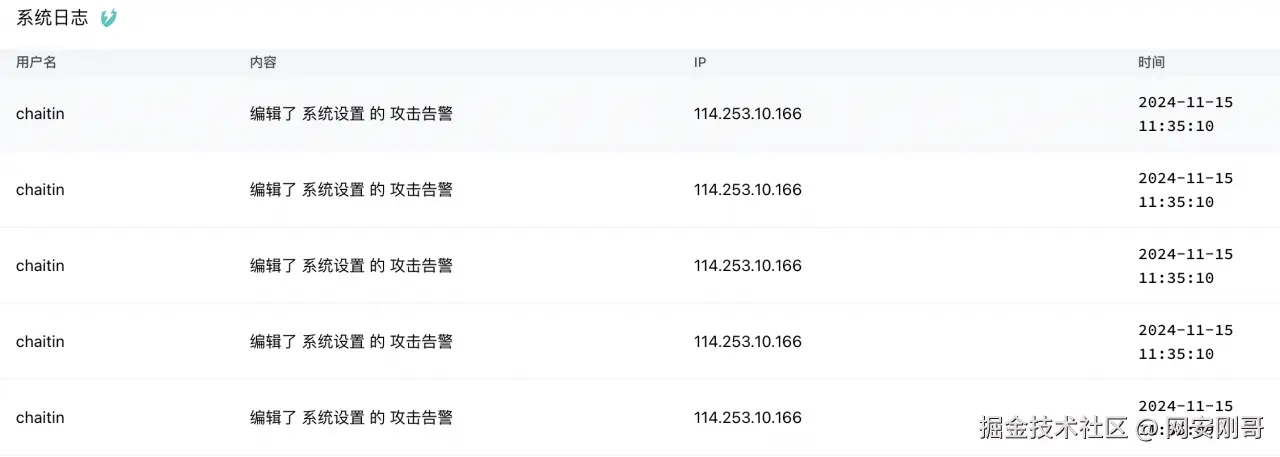Click the 内容 column header
Viewport: 1280px width, 457px height.
(x=263, y=62)
